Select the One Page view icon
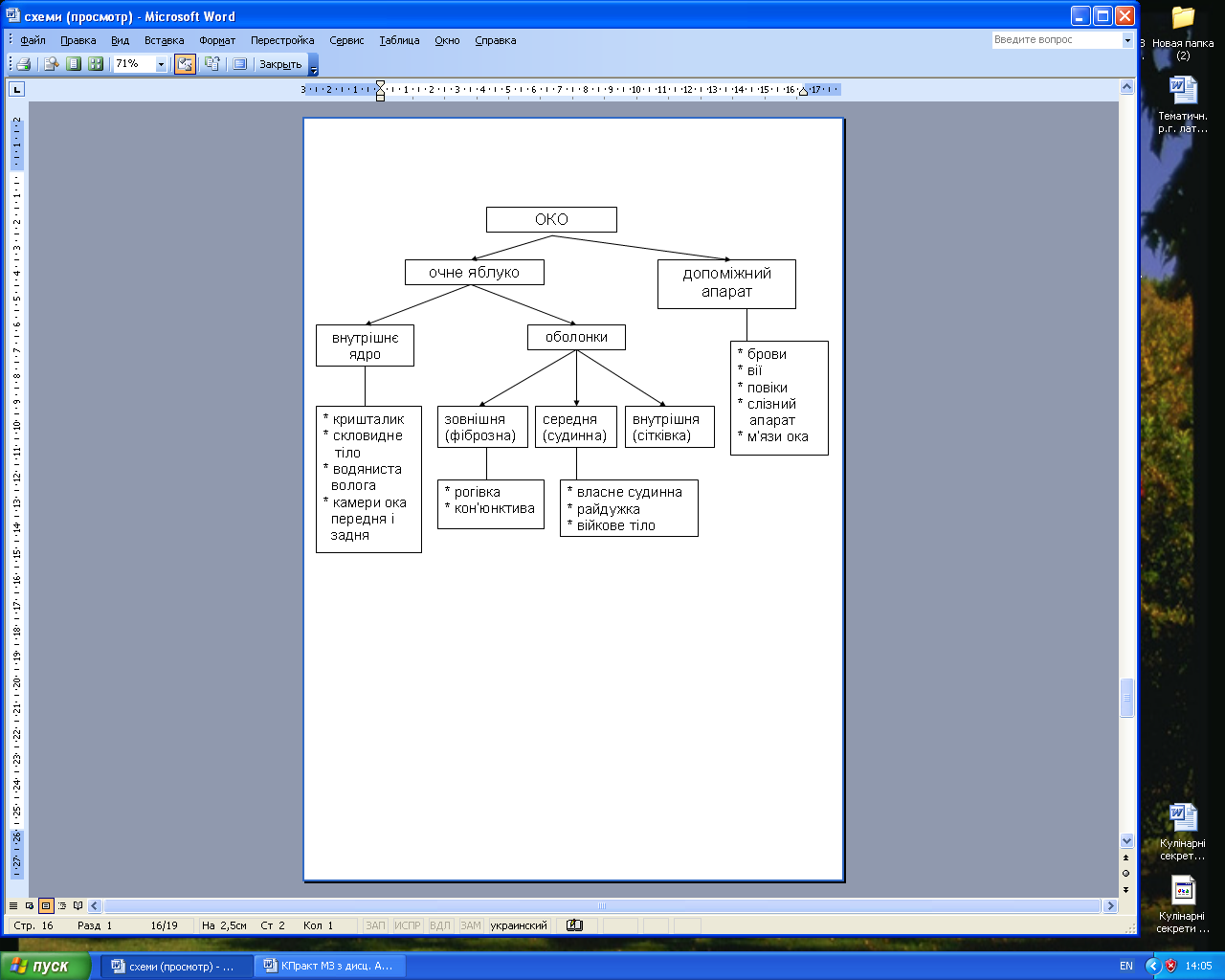The width and height of the screenshot is (1225, 980). coord(74,64)
